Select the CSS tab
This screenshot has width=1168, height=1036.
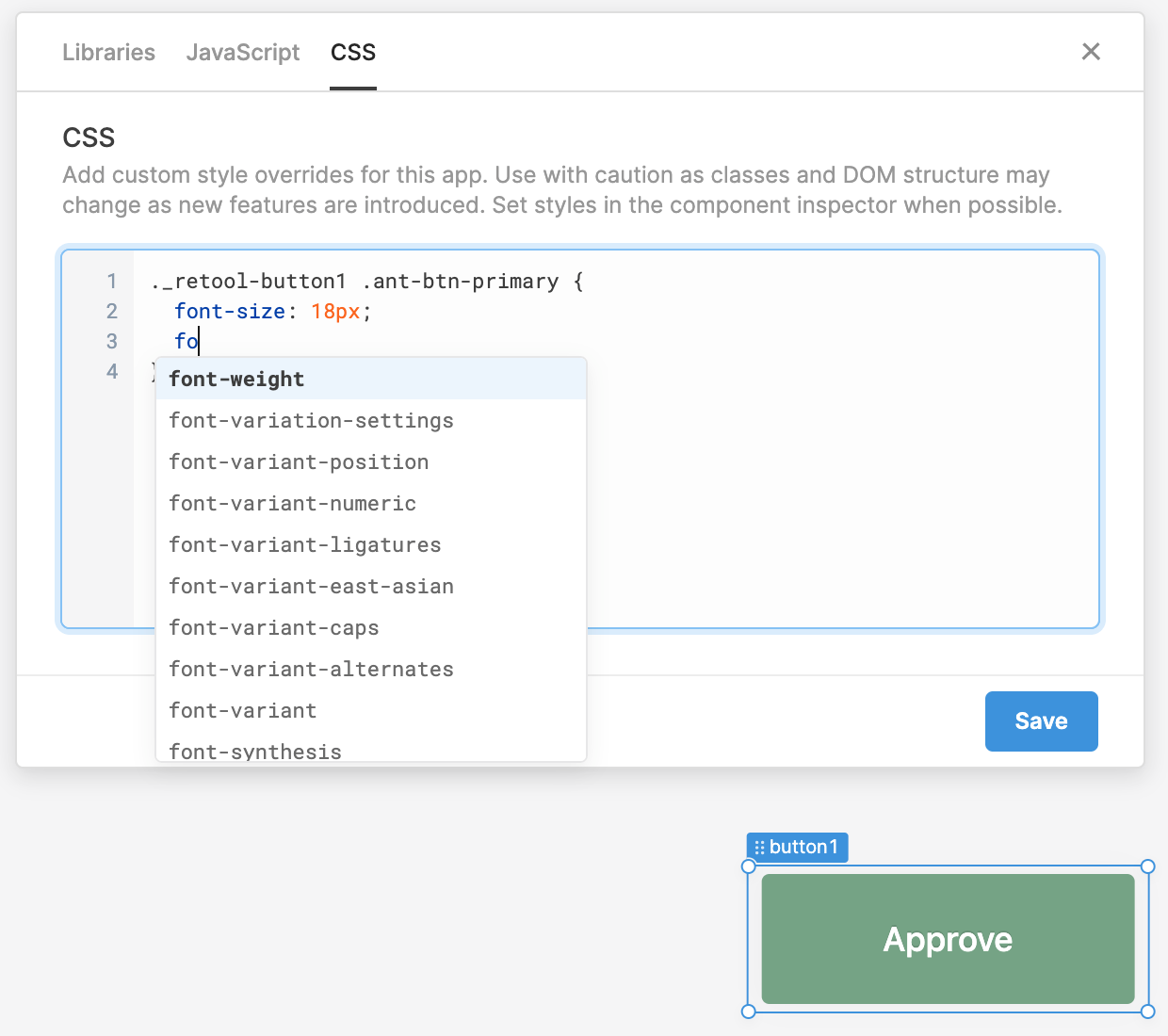(x=353, y=53)
